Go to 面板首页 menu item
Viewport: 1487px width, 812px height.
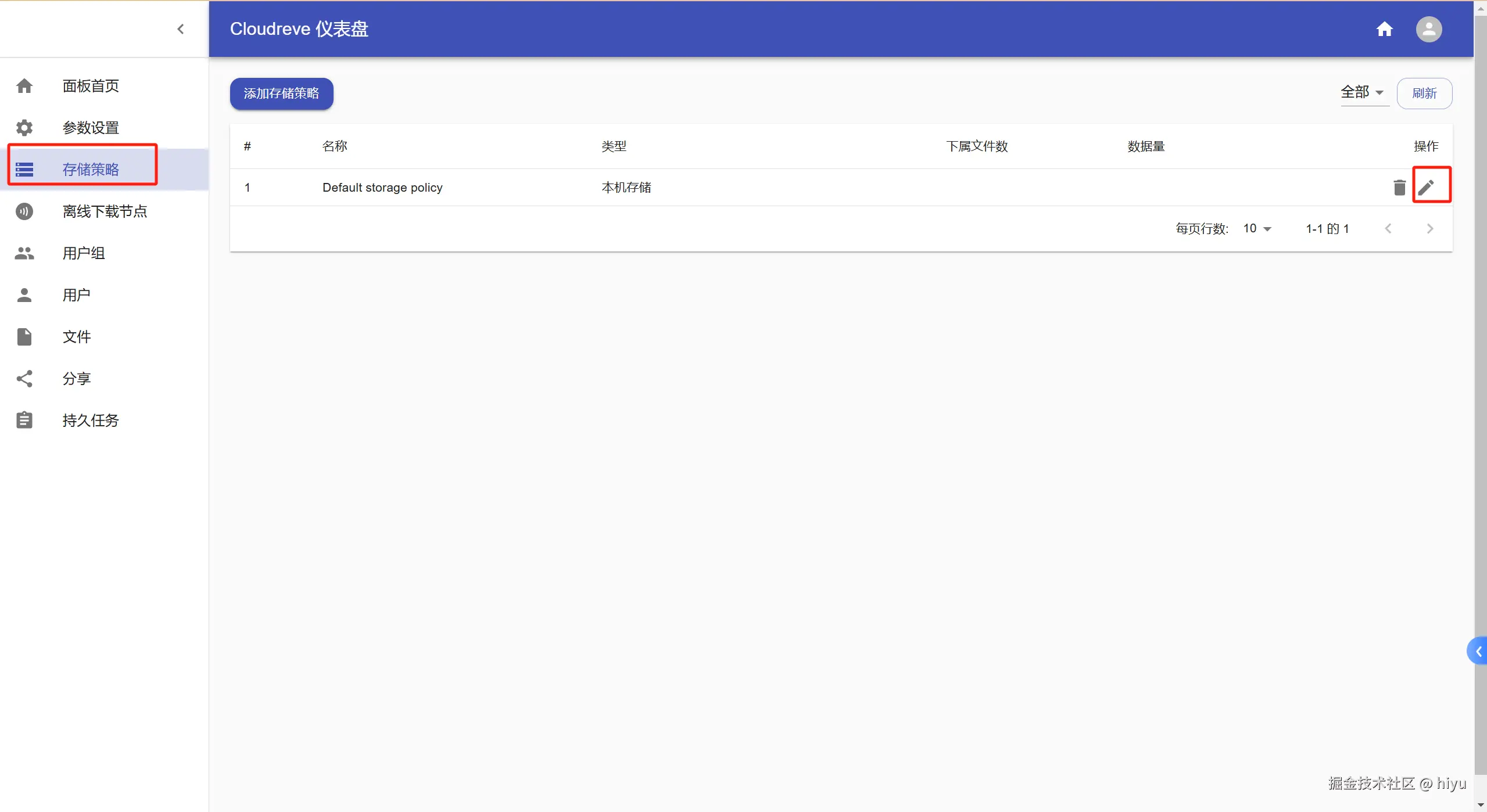coord(91,86)
